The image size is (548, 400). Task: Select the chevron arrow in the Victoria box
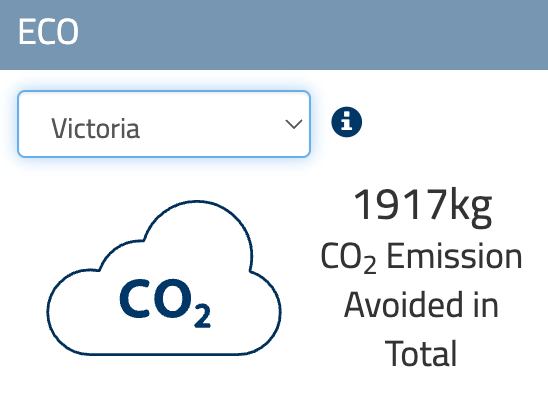click(294, 124)
